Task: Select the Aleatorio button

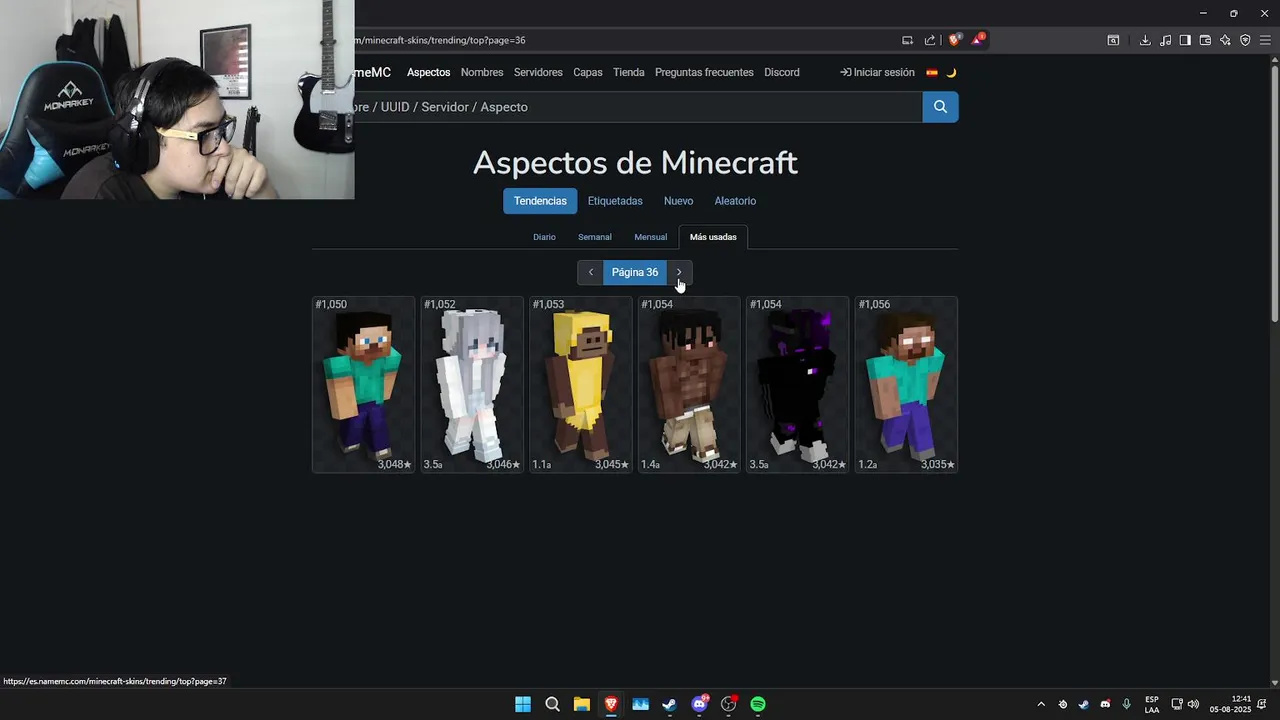Action: [x=735, y=201]
